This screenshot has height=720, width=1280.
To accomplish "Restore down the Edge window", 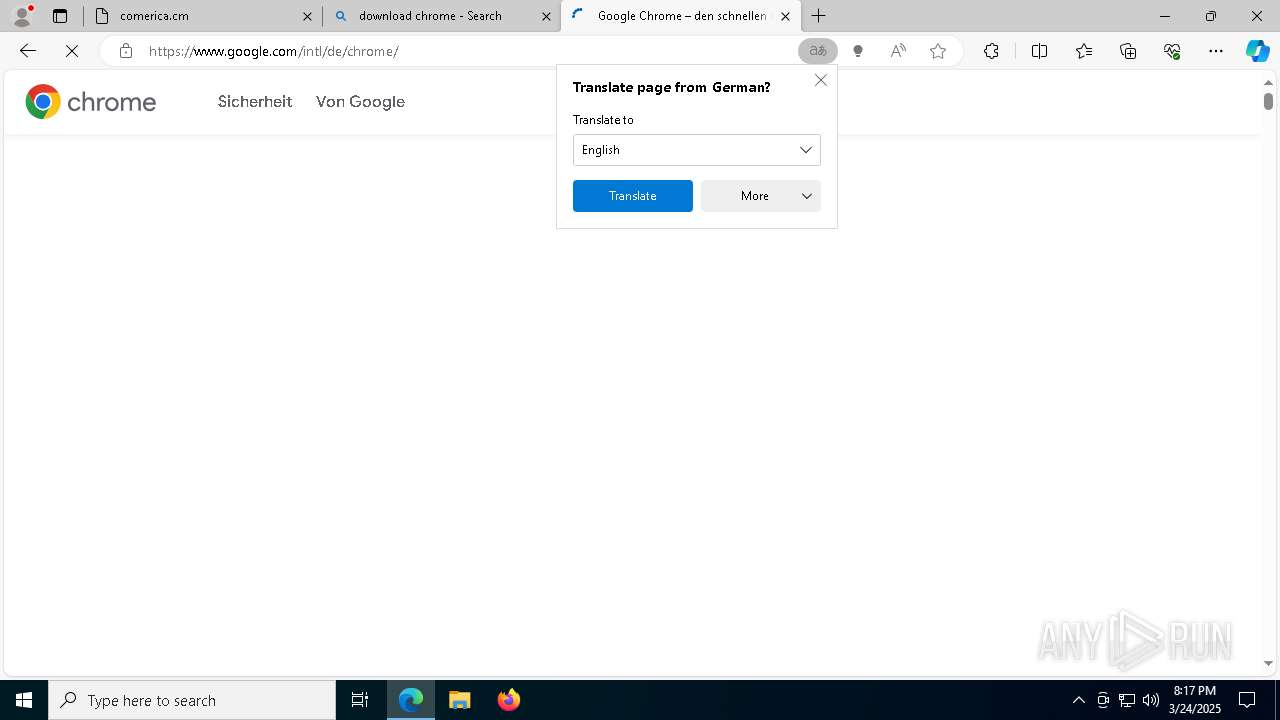I will pyautogui.click(x=1211, y=16).
